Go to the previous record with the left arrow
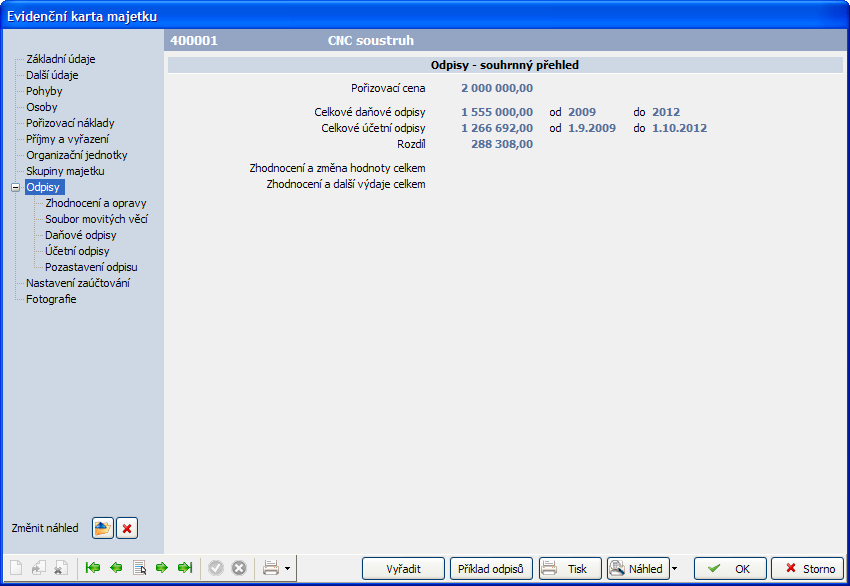Viewport: 850px width, 586px height. (116, 568)
